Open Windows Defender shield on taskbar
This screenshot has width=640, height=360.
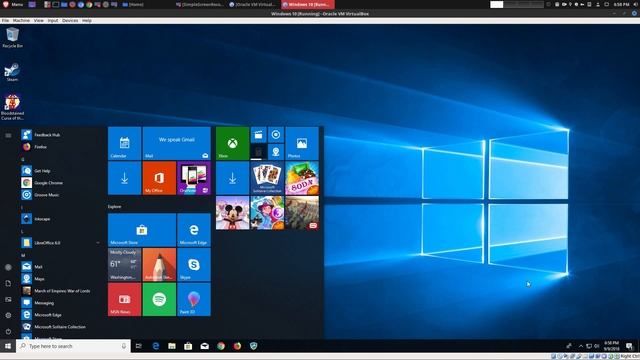click(x=253, y=346)
